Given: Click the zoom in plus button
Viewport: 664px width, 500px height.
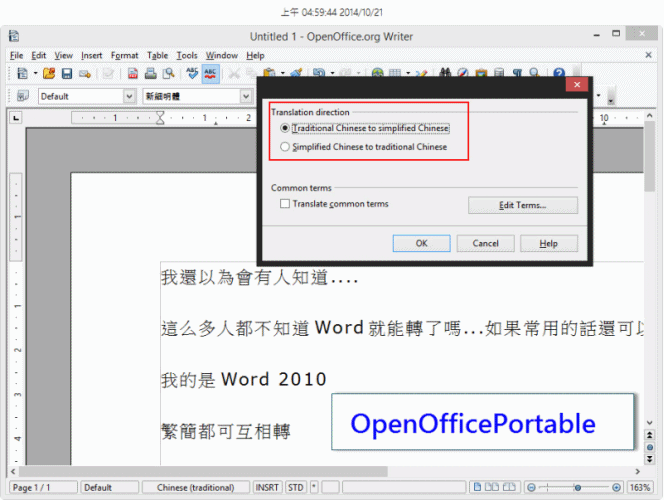Looking at the screenshot, I should pos(617,488).
